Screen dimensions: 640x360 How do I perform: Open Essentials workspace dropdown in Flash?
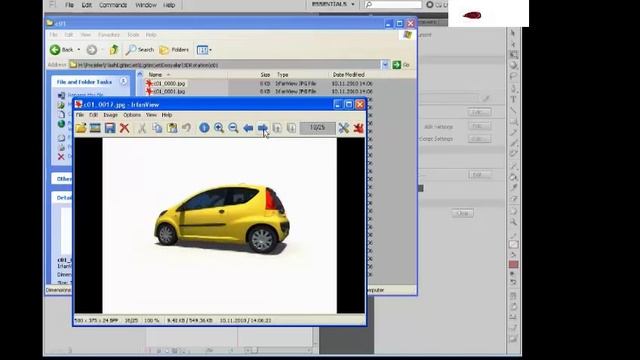tap(333, 4)
